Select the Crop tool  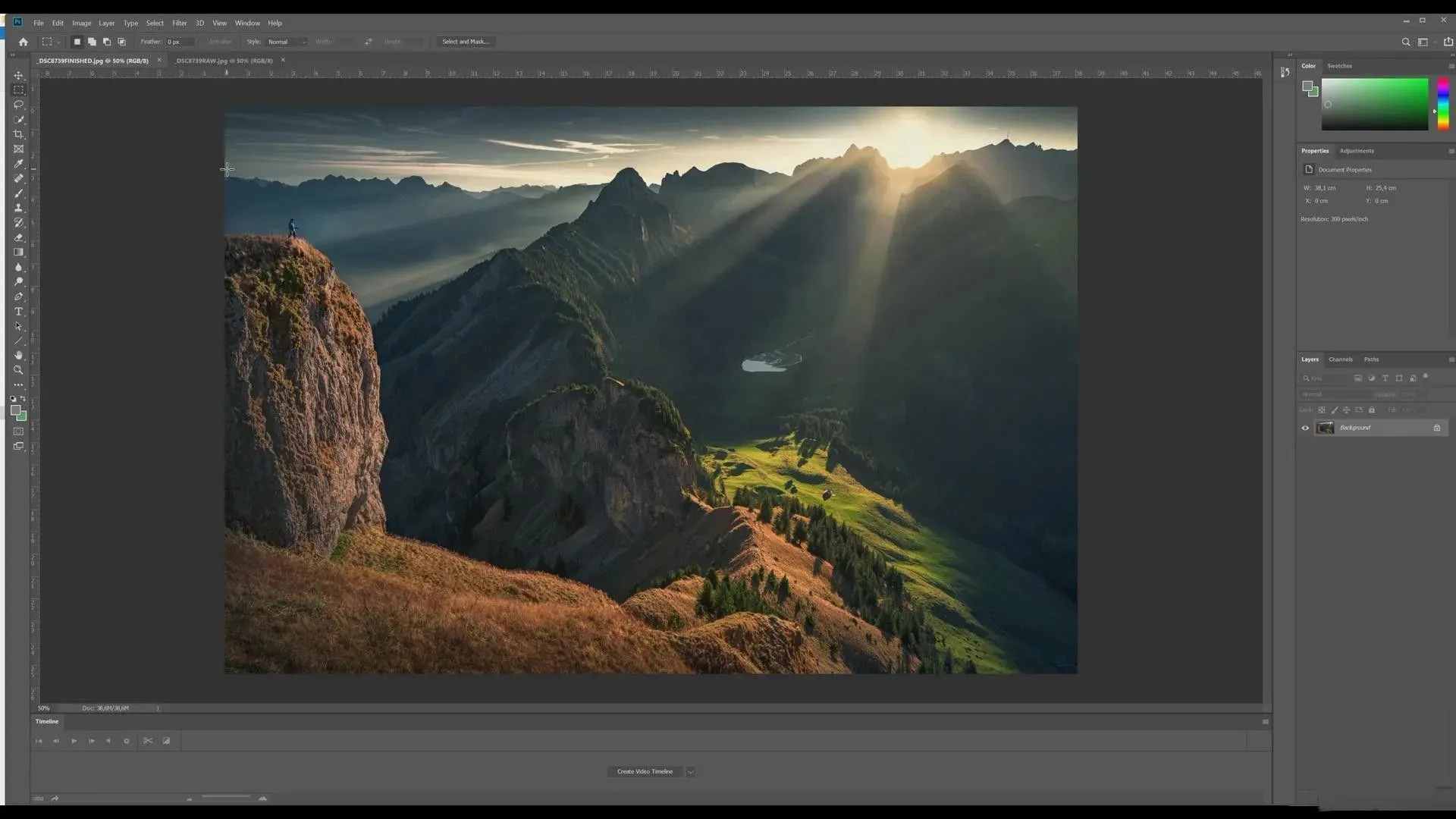18,134
